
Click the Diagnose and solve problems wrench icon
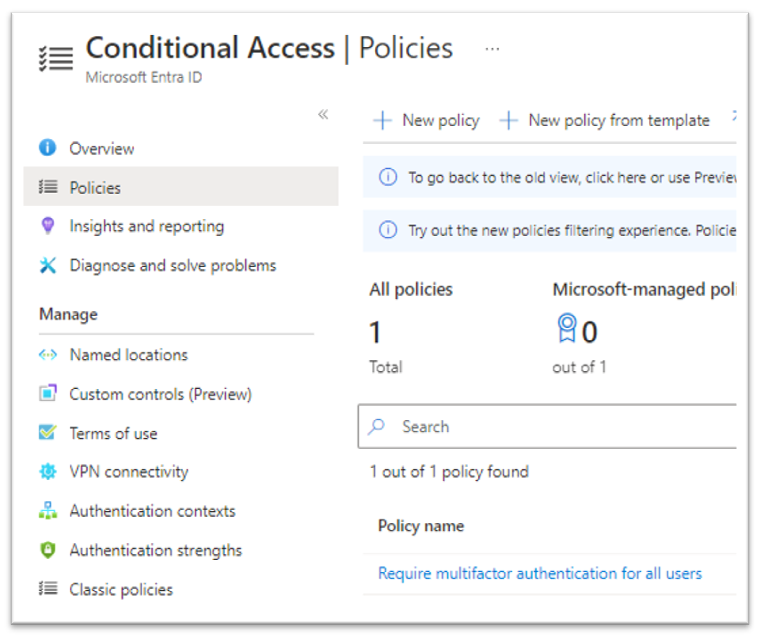(47, 265)
